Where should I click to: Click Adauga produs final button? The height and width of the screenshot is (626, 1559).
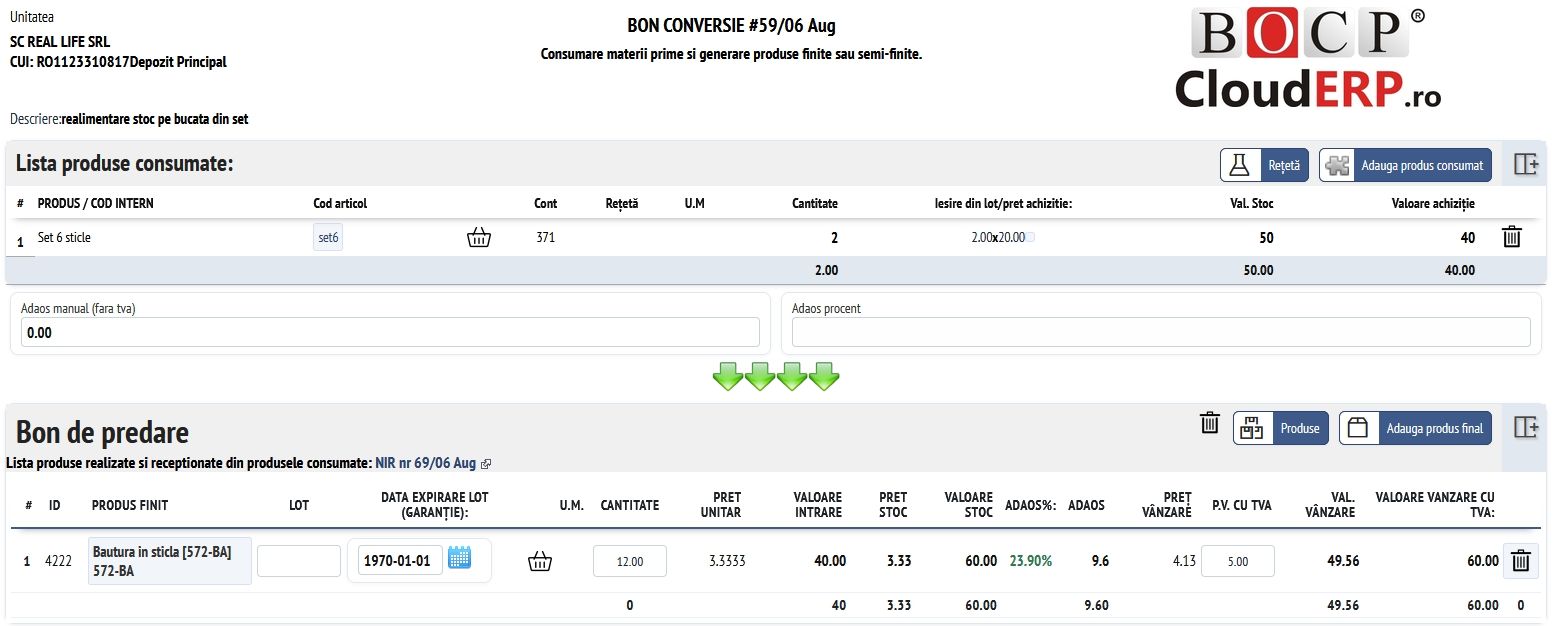coord(1416,428)
